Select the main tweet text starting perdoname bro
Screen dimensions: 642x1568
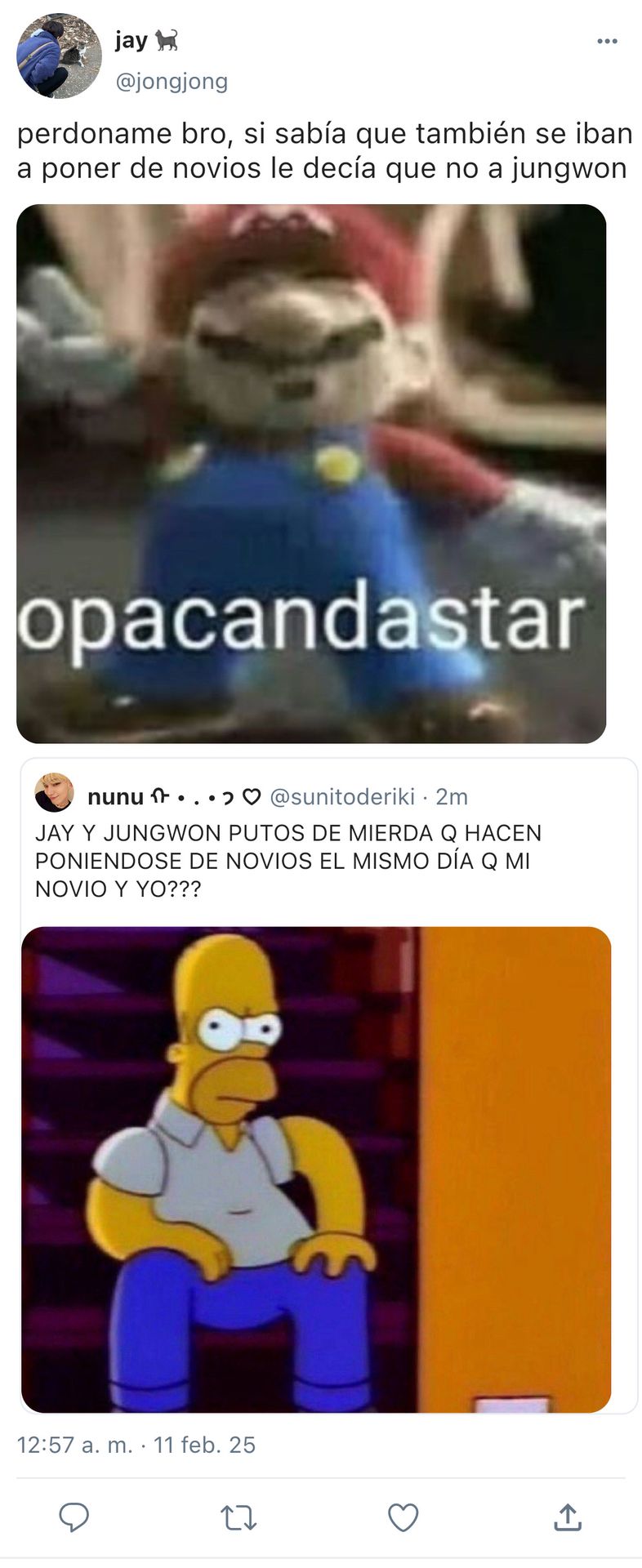tap(324, 150)
